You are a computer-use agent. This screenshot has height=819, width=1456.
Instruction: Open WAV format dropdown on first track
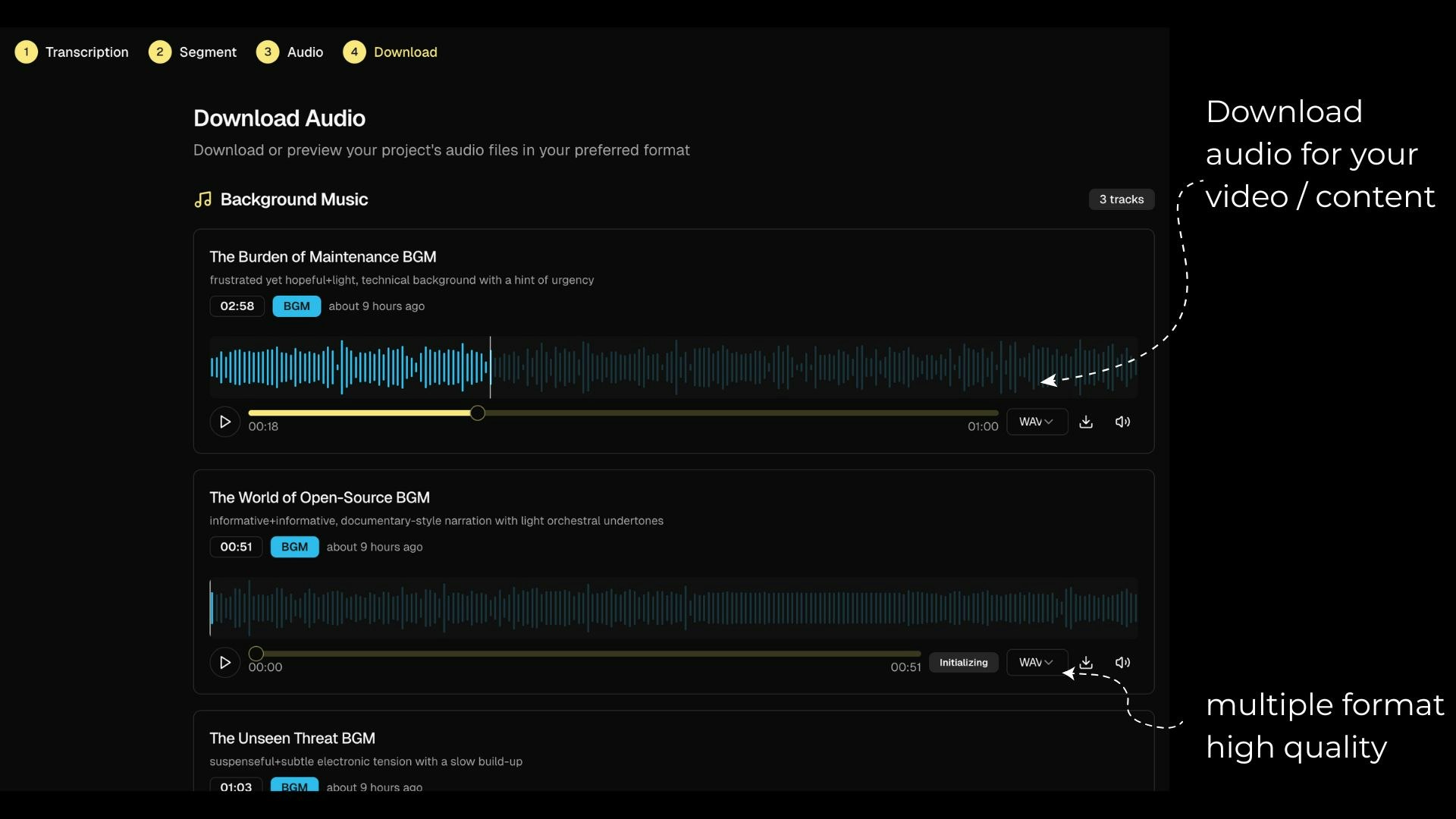(1037, 422)
